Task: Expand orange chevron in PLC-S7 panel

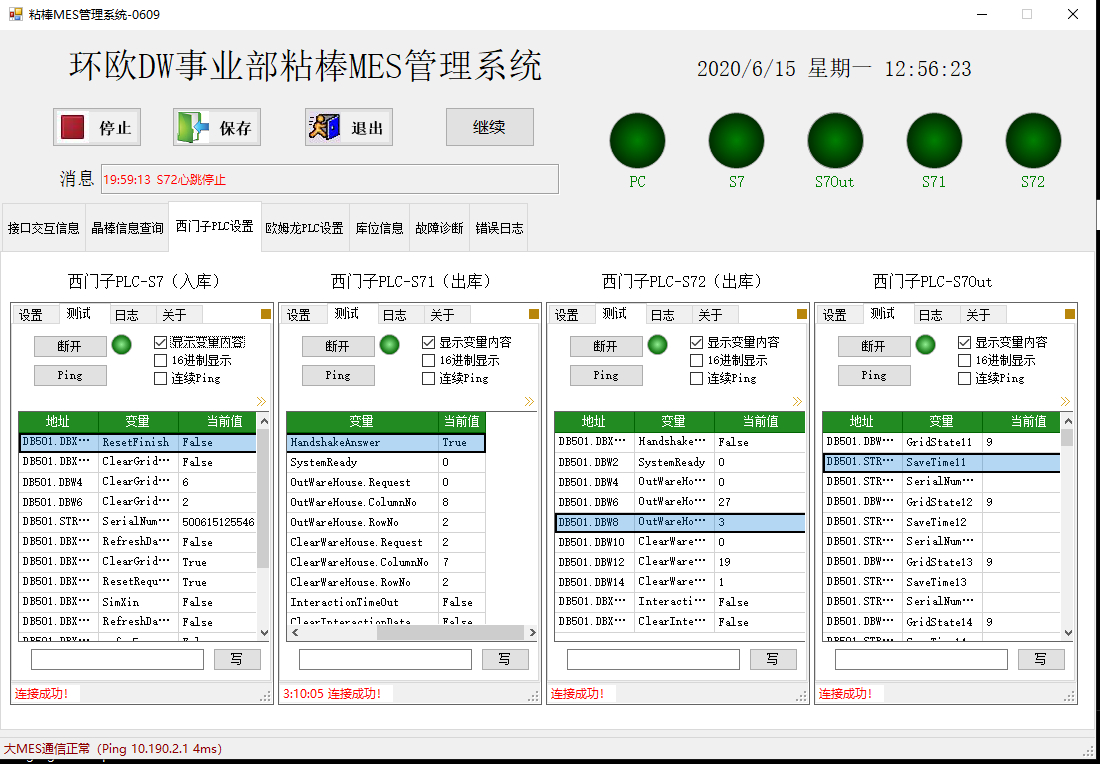Action: [x=261, y=401]
